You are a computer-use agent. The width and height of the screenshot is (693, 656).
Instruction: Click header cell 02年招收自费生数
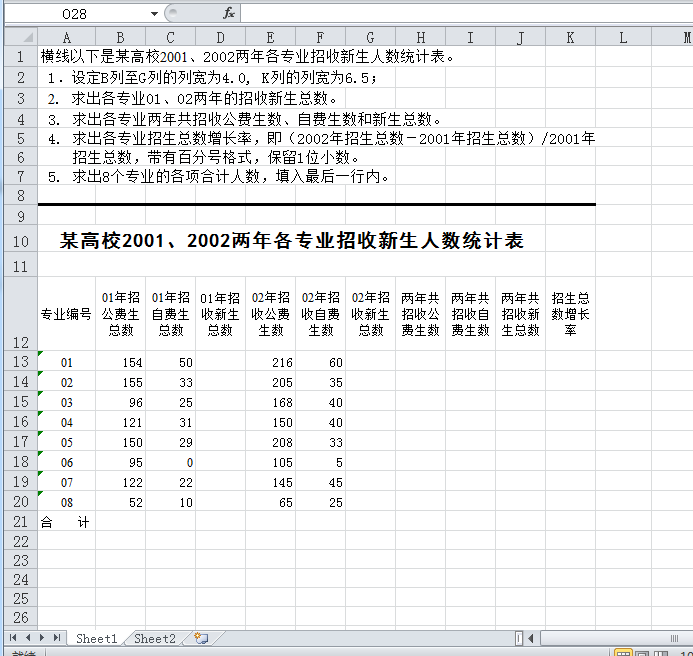(x=320, y=314)
